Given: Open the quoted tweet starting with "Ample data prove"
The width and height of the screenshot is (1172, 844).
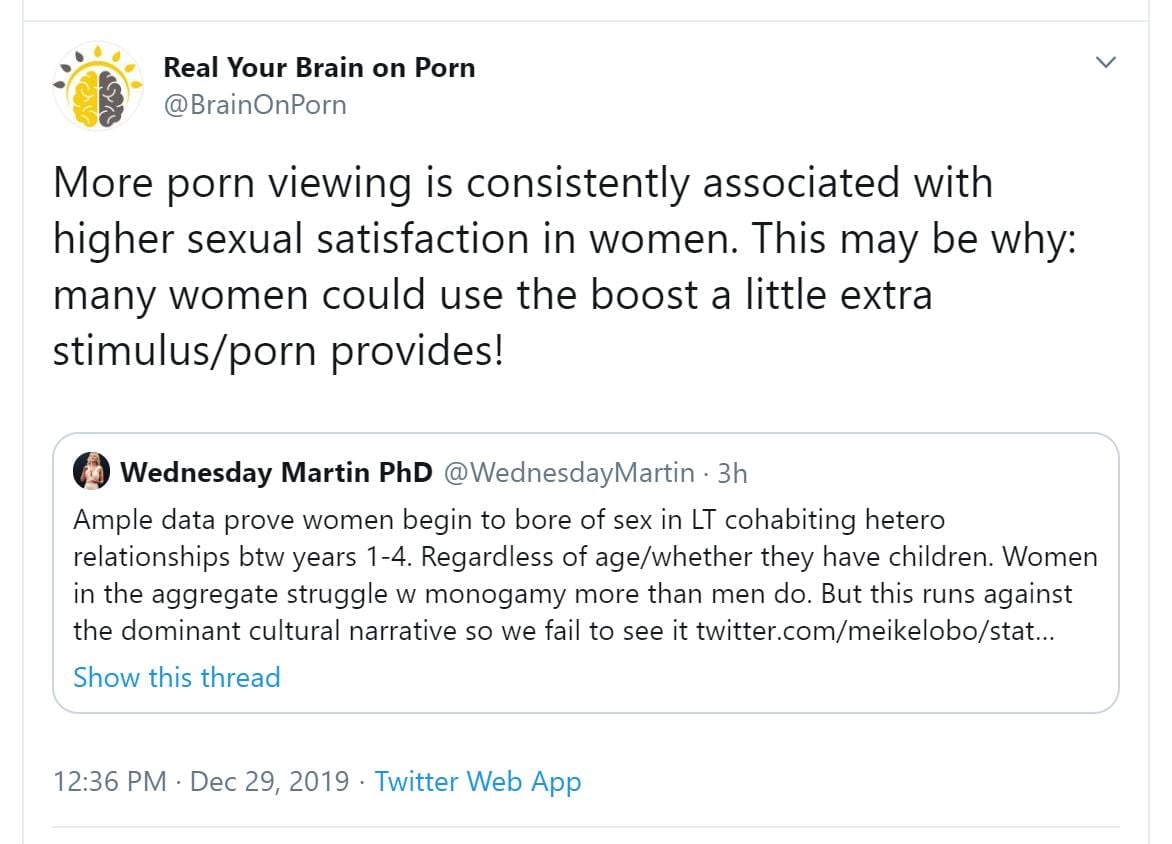Looking at the screenshot, I should (508, 521).
